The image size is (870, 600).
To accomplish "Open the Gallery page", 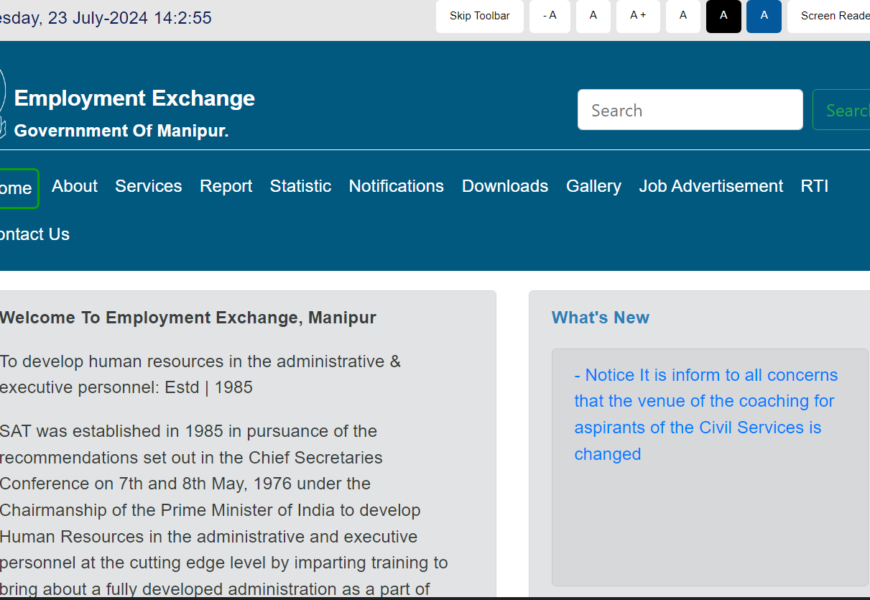I will pyautogui.click(x=593, y=186).
